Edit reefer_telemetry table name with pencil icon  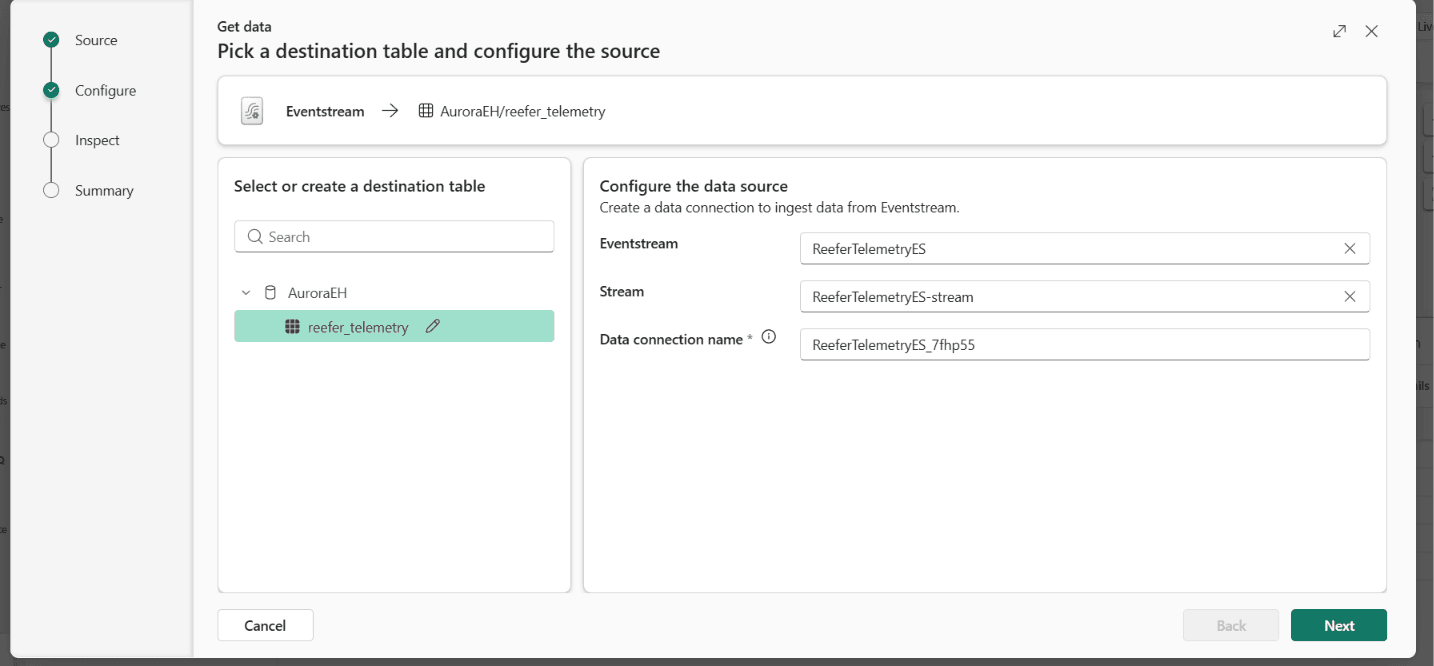point(432,326)
